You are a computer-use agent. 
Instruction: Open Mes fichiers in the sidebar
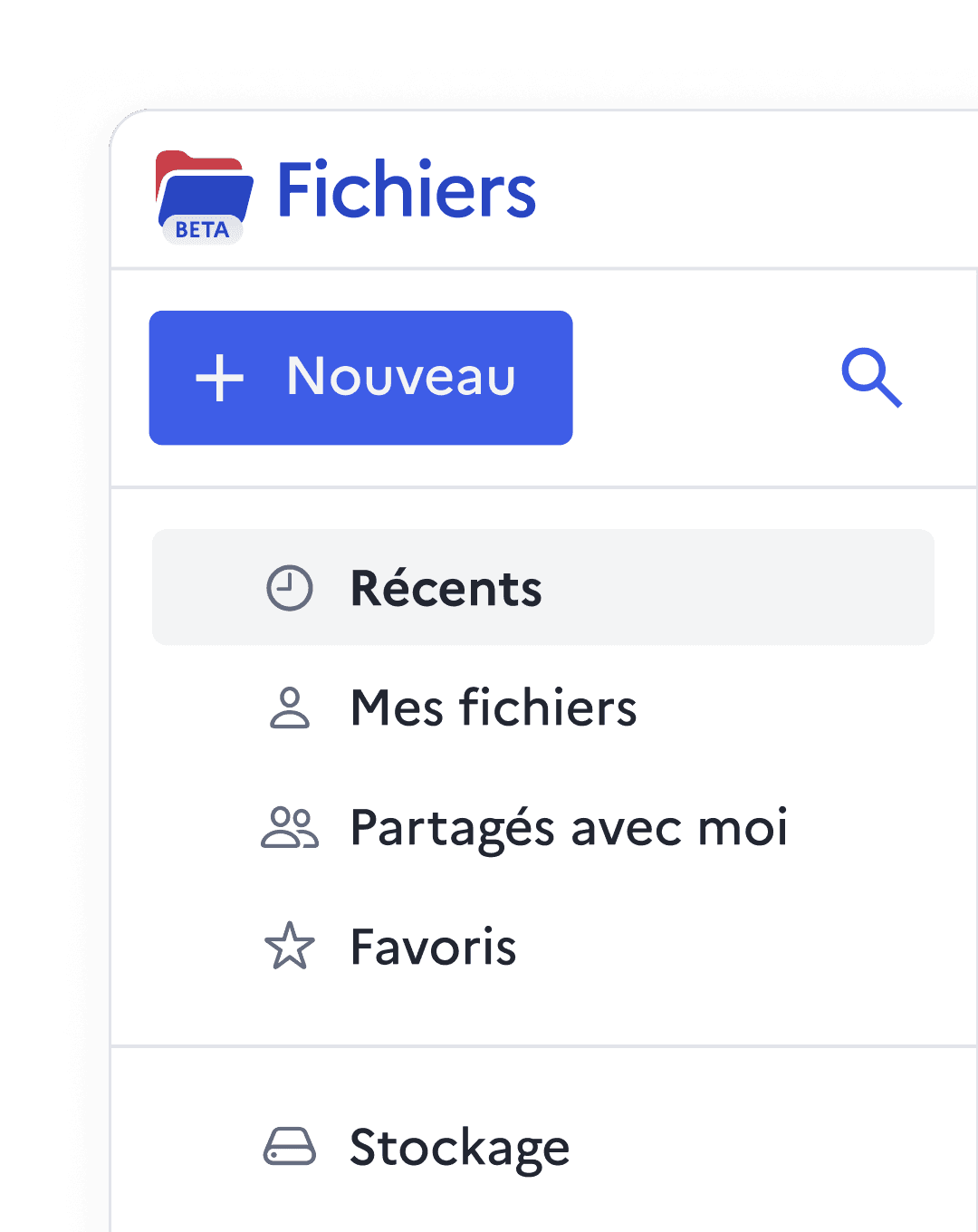[x=494, y=707]
